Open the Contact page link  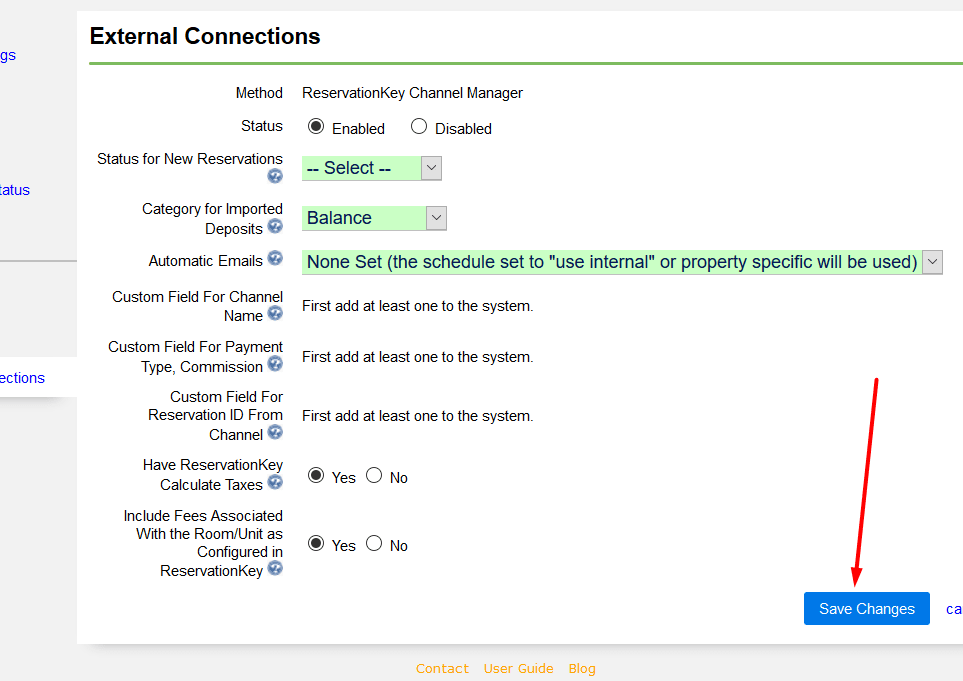442,668
